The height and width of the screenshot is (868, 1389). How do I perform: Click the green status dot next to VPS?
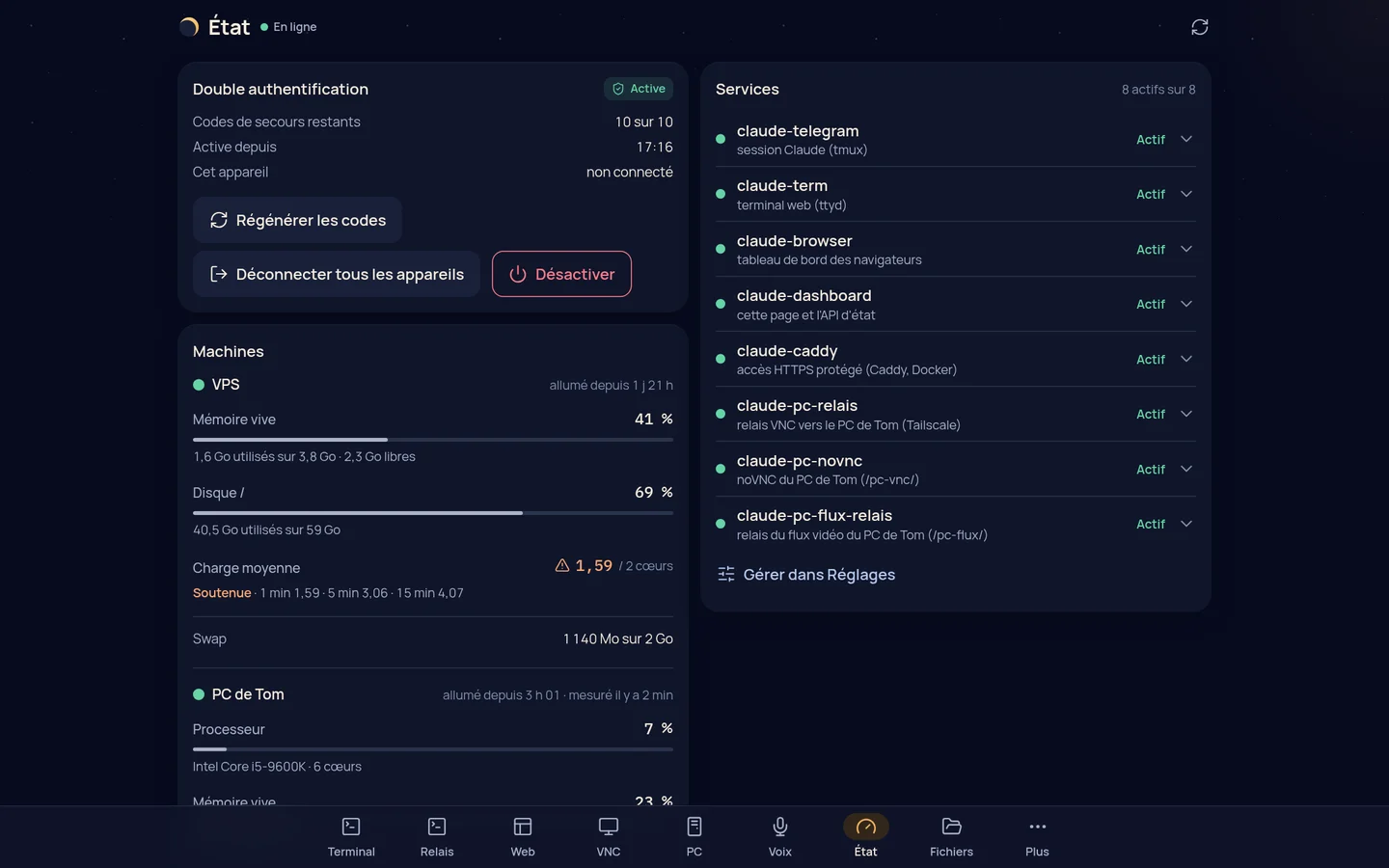pos(199,385)
